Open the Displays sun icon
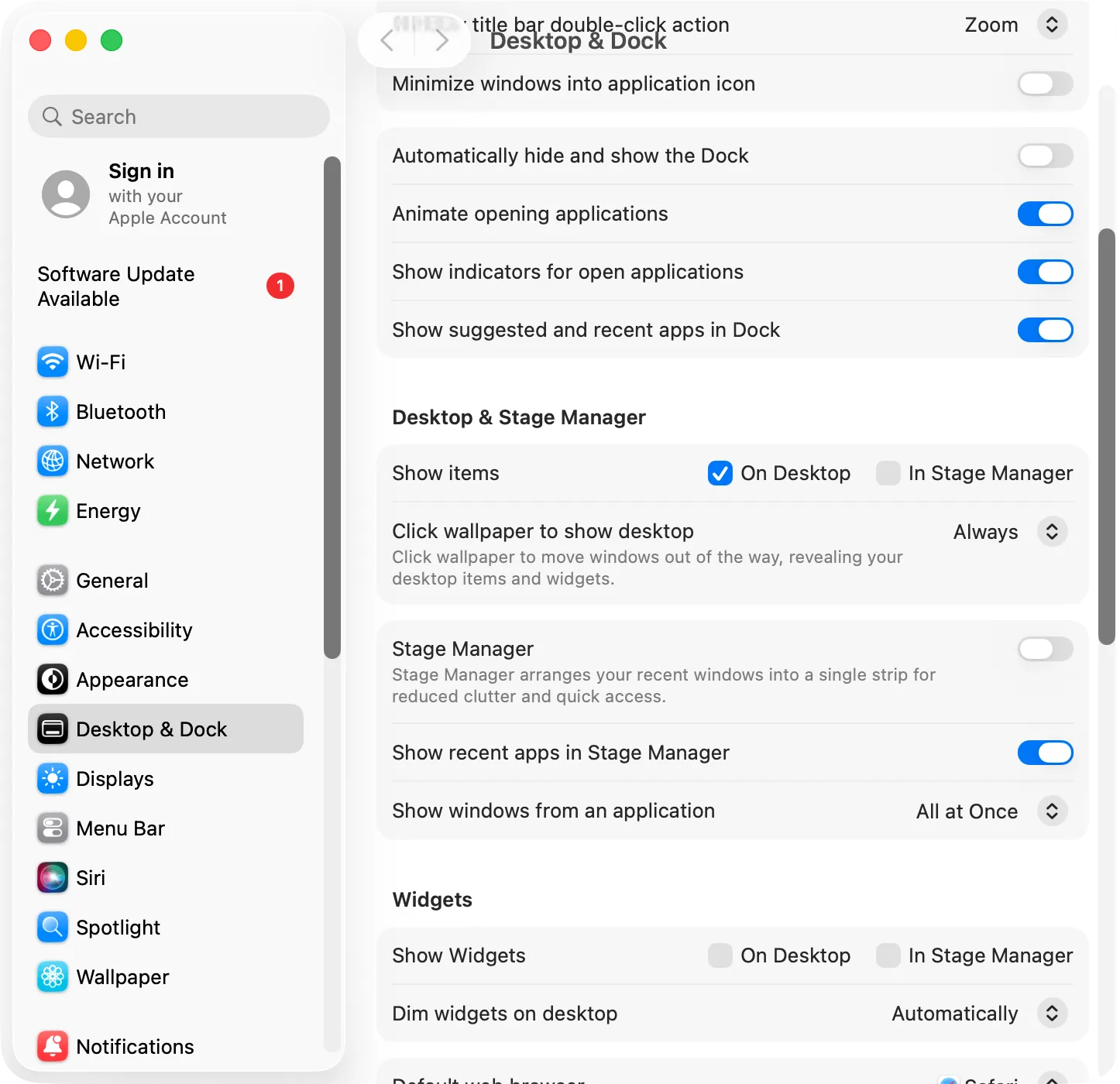The width and height of the screenshot is (1120, 1084). pos(53,778)
